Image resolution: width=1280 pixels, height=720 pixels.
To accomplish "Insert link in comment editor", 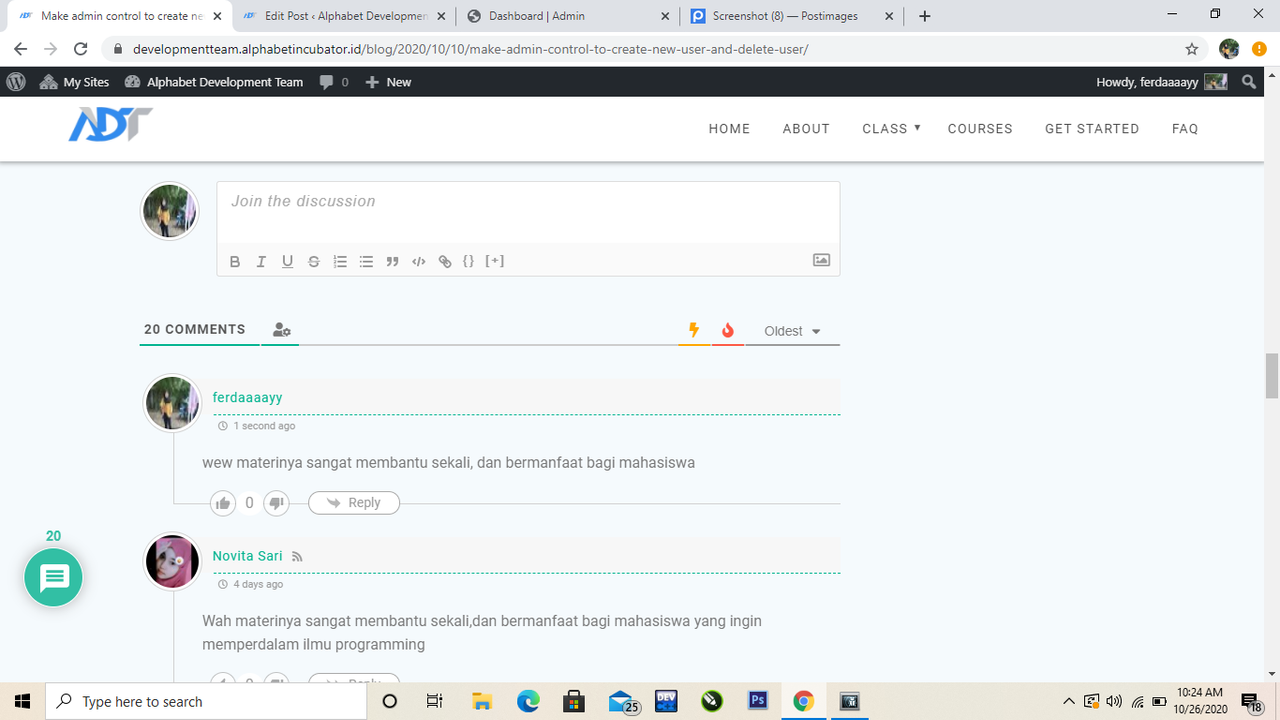I will tap(445, 261).
